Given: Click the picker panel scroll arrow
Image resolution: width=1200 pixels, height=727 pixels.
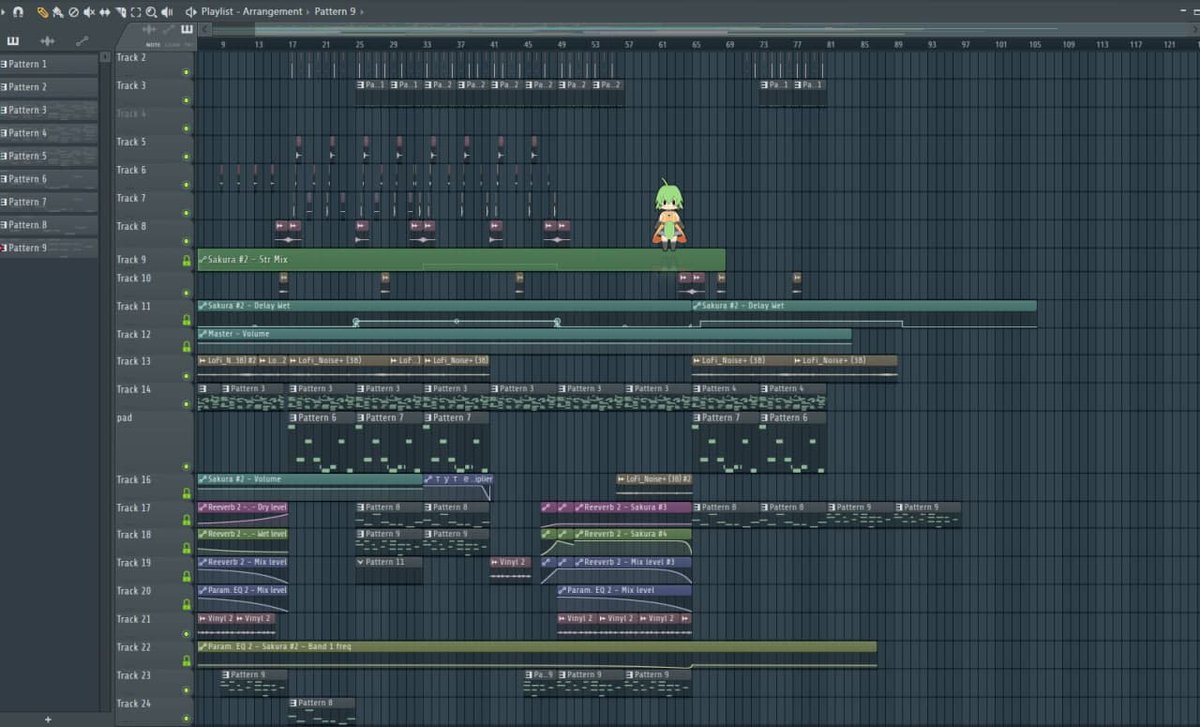Looking at the screenshot, I should pyautogui.click(x=105, y=57).
